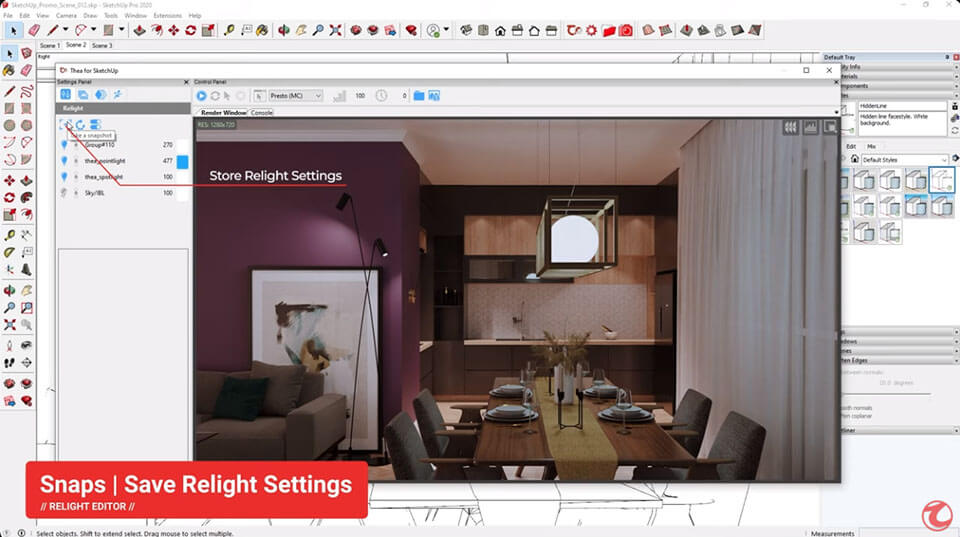Select the Select arrow tool in the left toolbar
This screenshot has width=960, height=537.
(x=10, y=54)
